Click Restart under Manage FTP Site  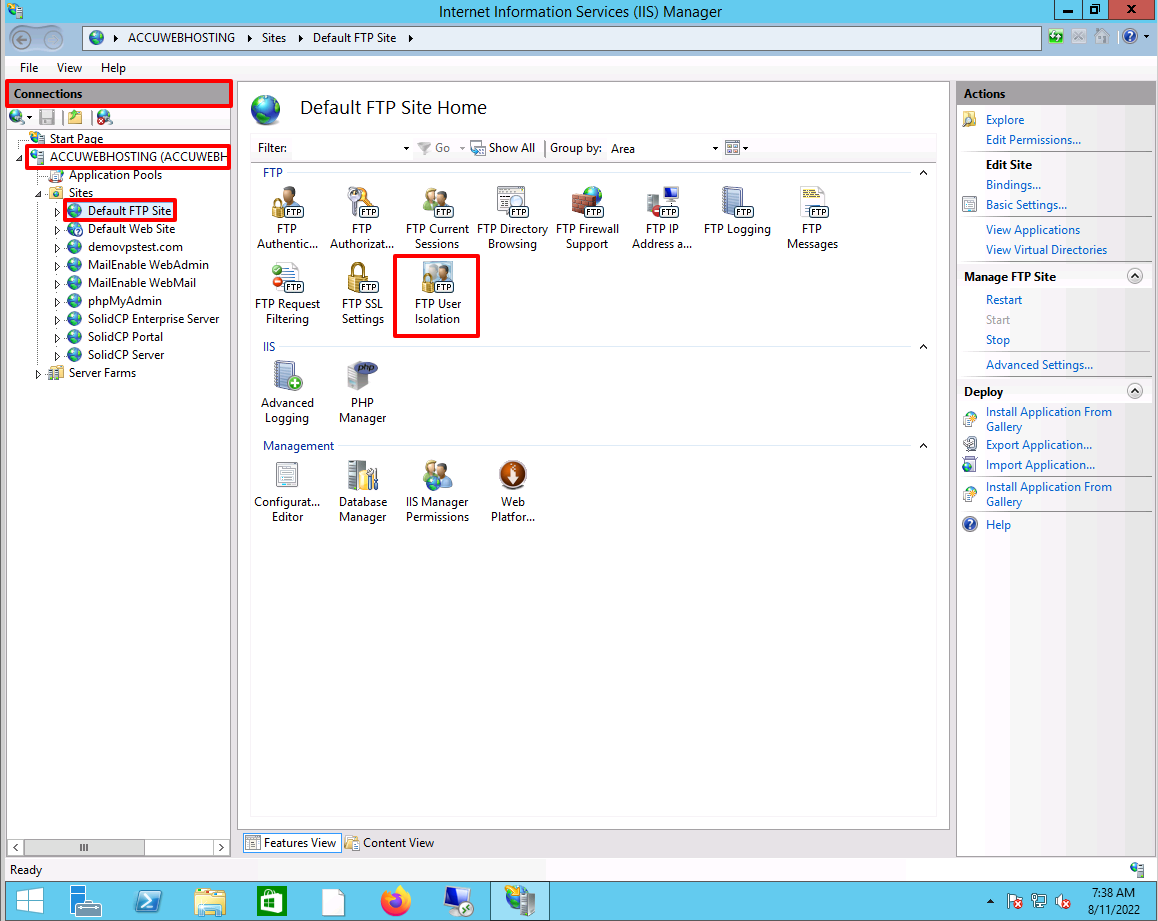point(1004,300)
